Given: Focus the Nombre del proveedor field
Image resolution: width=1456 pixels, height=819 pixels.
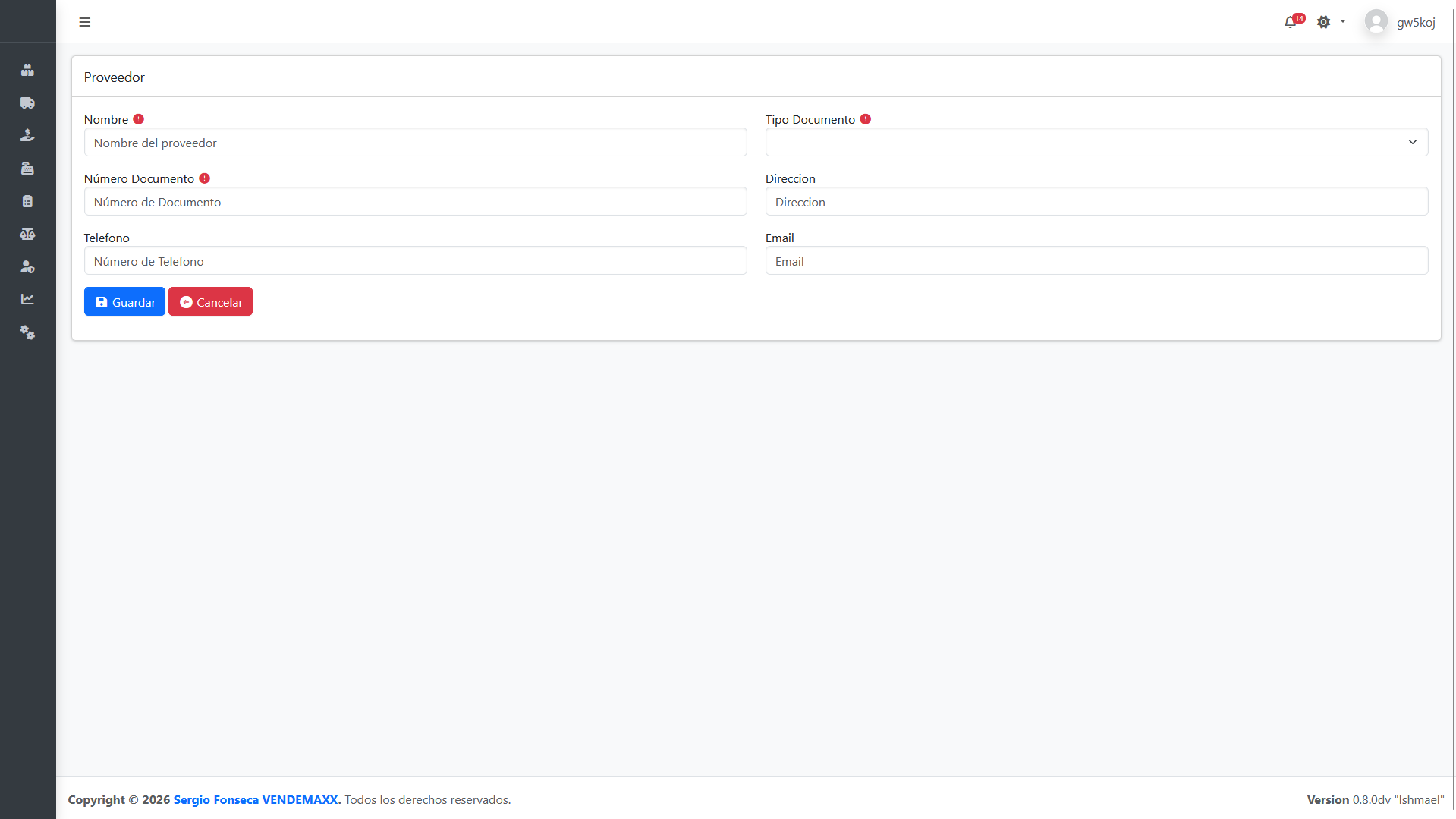Looking at the screenshot, I should (x=415, y=142).
